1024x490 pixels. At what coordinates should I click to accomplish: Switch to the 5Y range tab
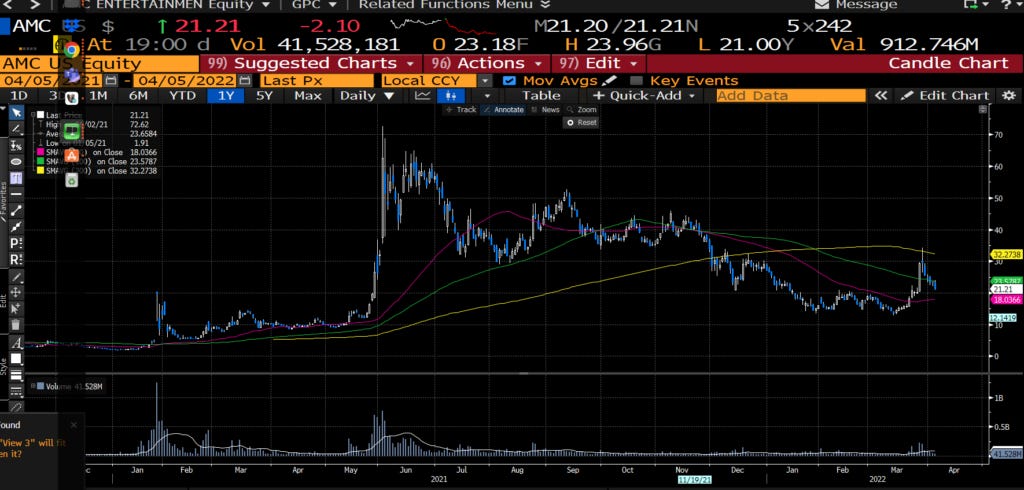click(264, 95)
